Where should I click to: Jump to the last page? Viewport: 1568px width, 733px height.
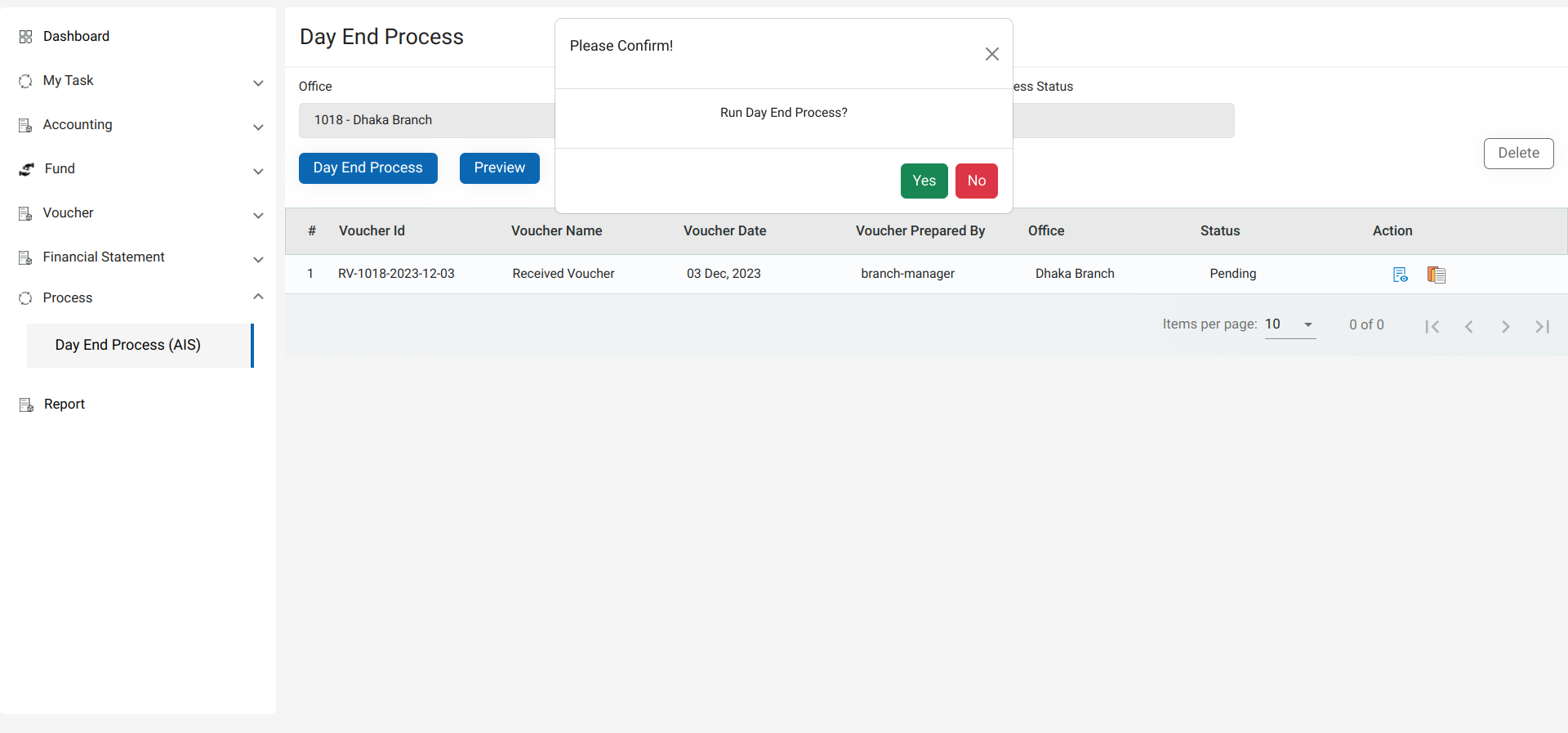[x=1542, y=327]
